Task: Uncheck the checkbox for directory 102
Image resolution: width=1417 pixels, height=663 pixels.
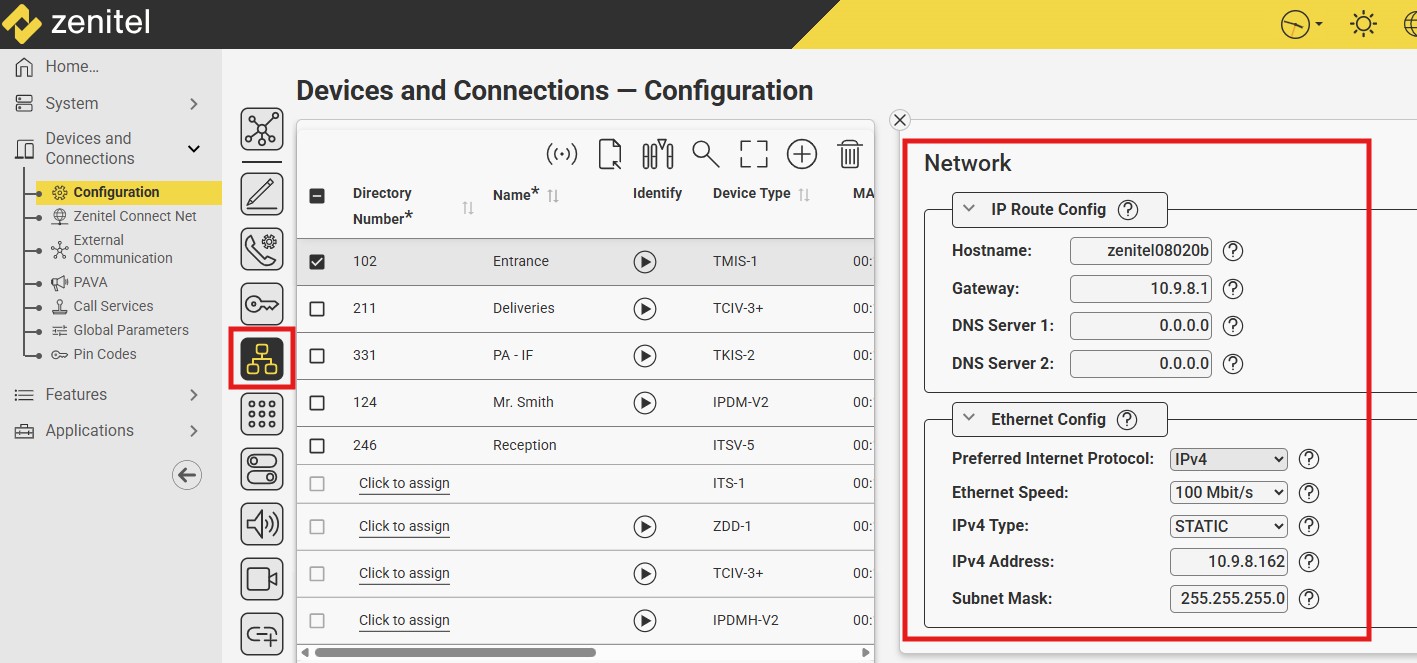Action: coord(317,262)
